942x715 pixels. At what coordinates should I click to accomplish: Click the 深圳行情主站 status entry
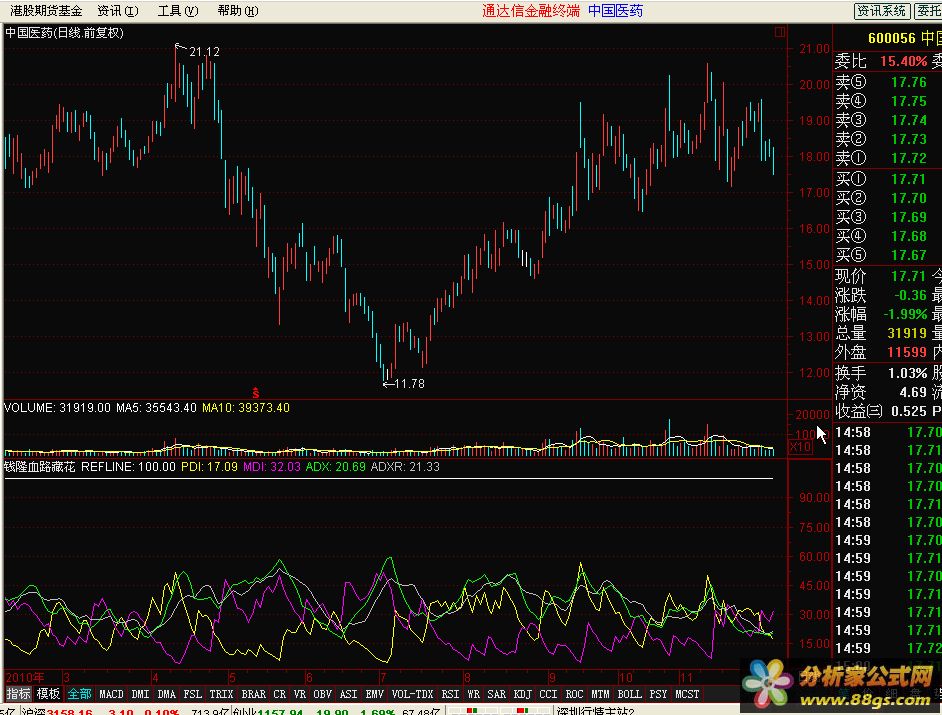point(595,711)
